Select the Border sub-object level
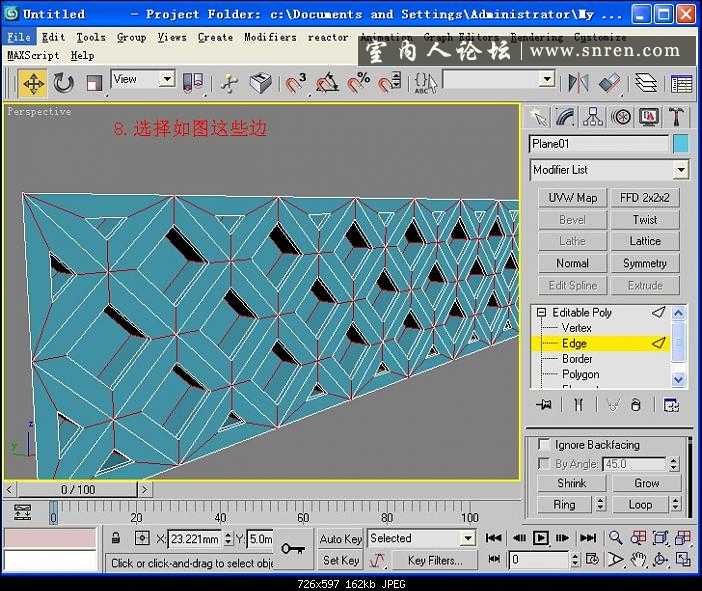This screenshot has height=591, width=702. pyautogui.click(x=577, y=359)
